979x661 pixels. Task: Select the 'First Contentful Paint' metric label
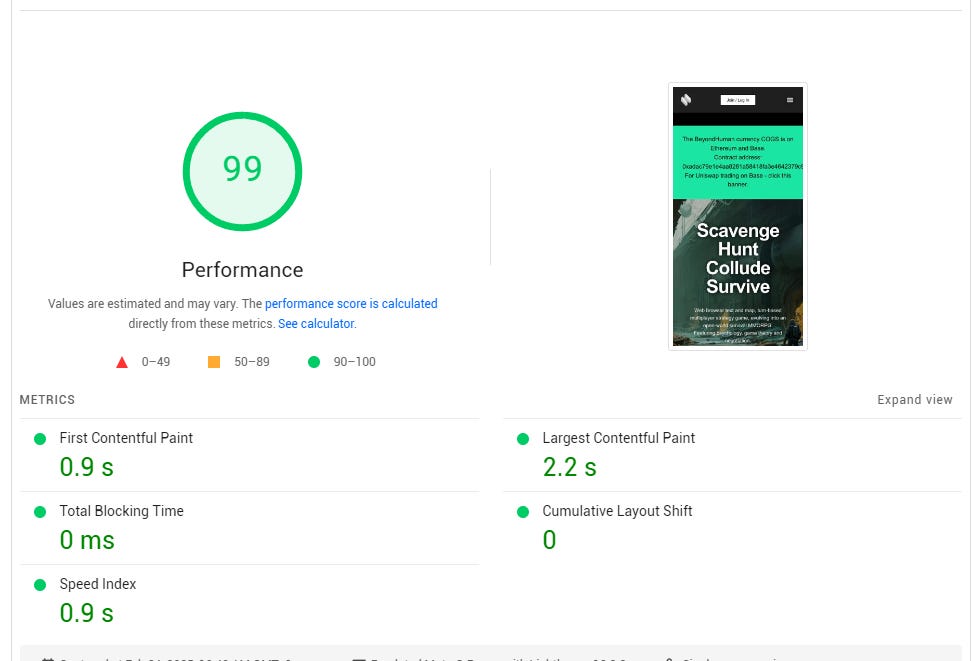click(x=126, y=438)
